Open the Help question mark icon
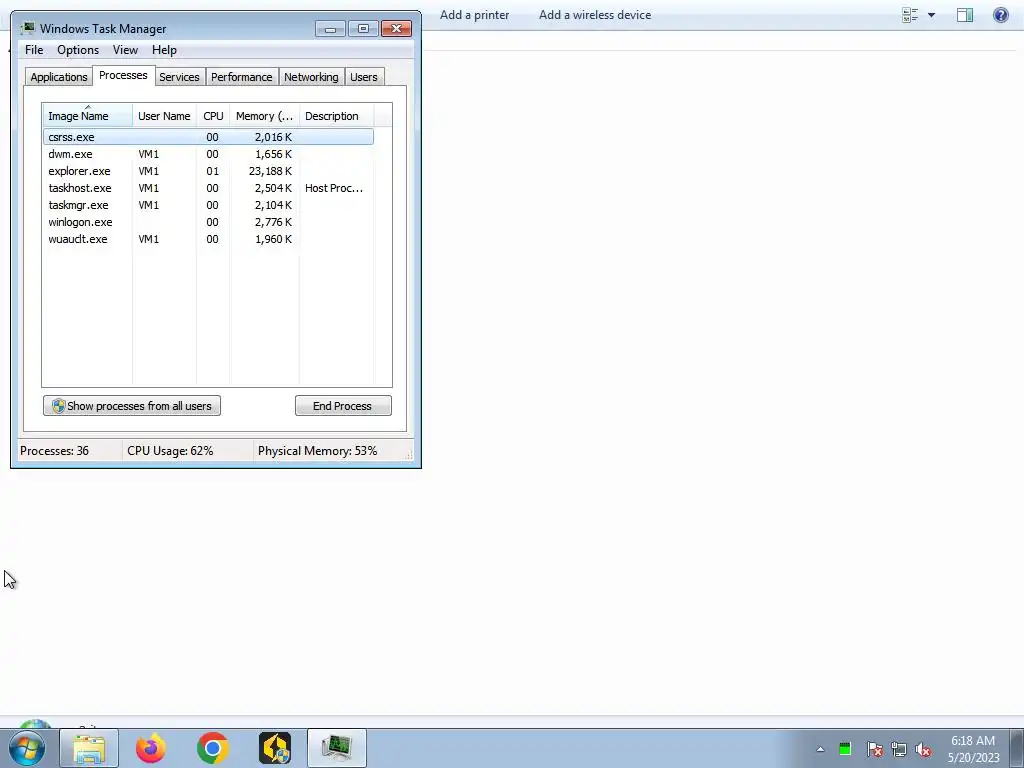This screenshot has width=1024, height=768. coord(1000,15)
